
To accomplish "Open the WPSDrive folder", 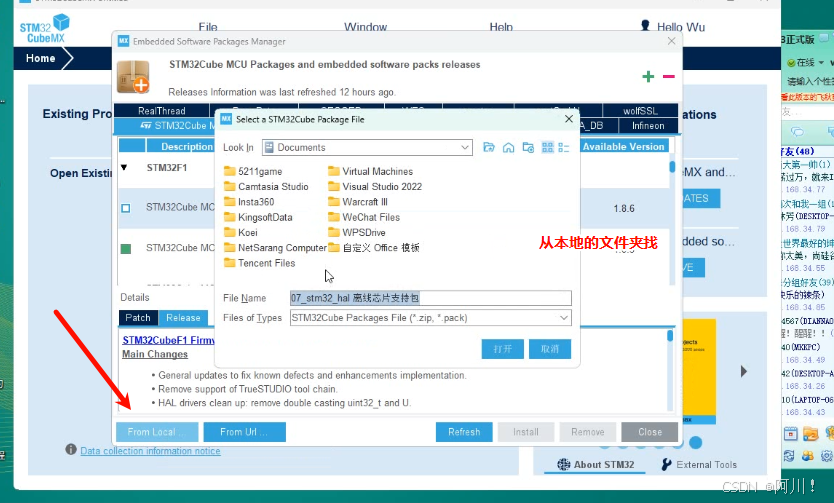I will 357,232.
